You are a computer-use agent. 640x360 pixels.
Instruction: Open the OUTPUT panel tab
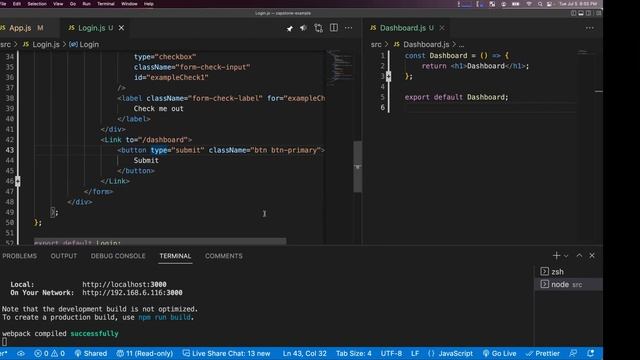click(64, 256)
